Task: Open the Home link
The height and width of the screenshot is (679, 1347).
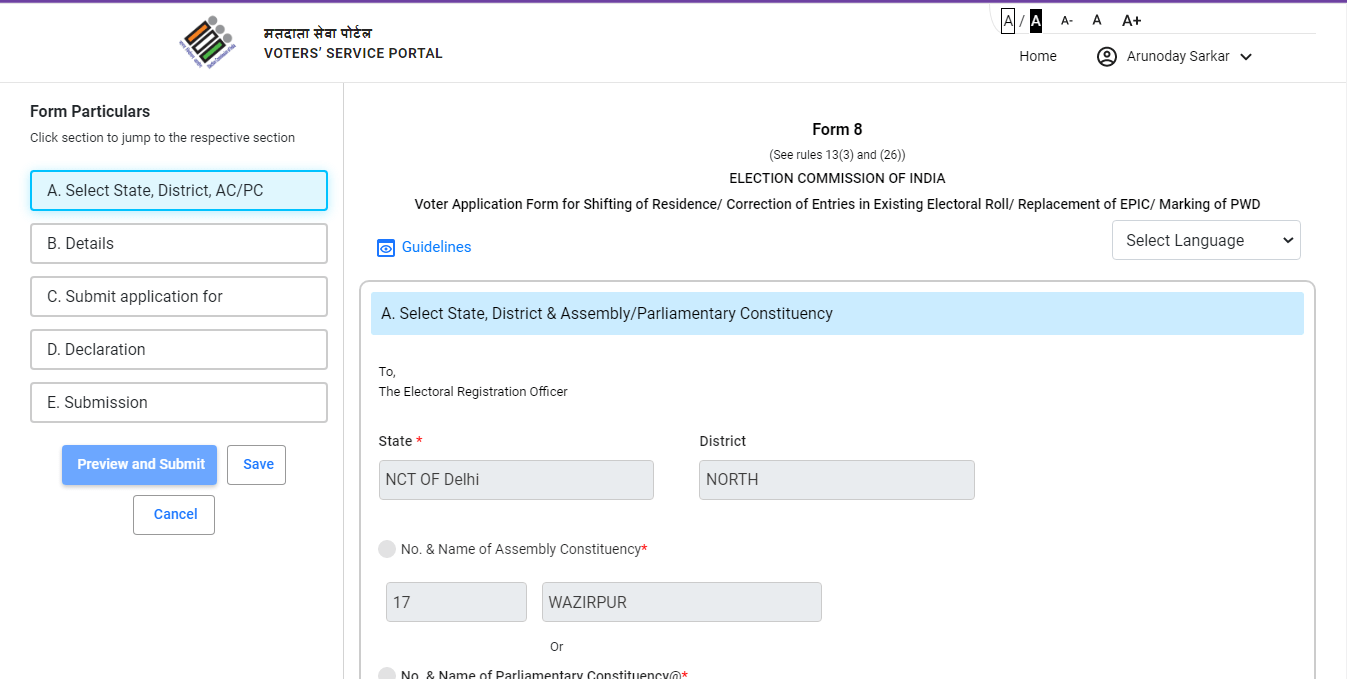Action: point(1037,57)
